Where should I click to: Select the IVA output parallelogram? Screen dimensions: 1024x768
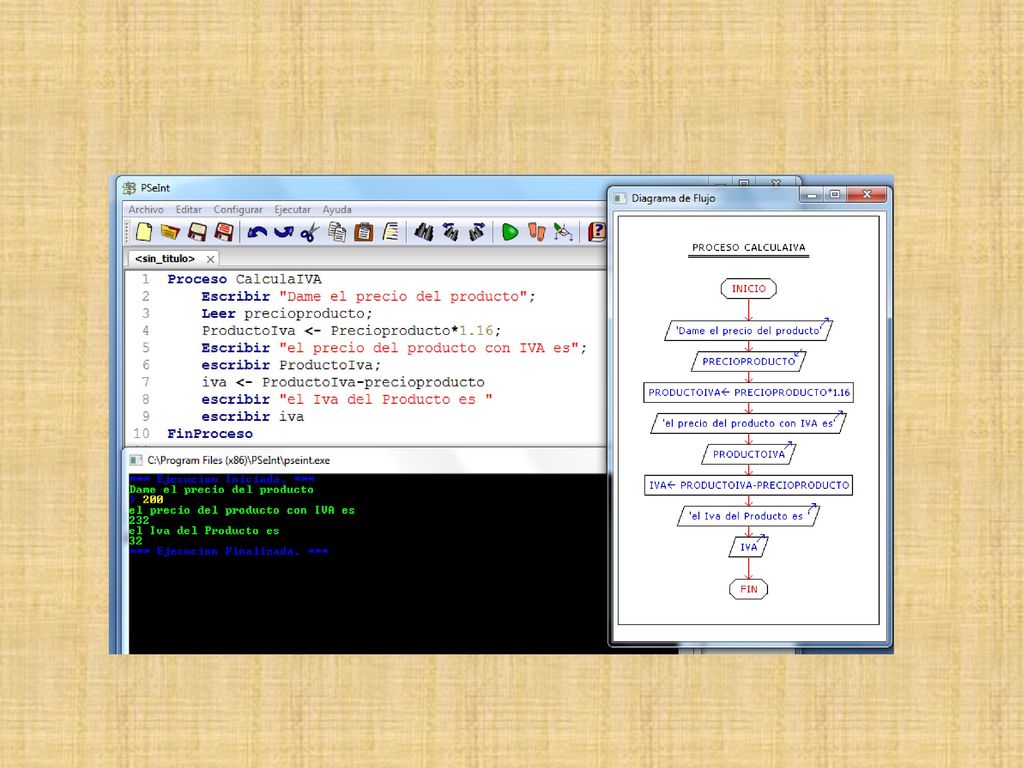tap(748, 547)
